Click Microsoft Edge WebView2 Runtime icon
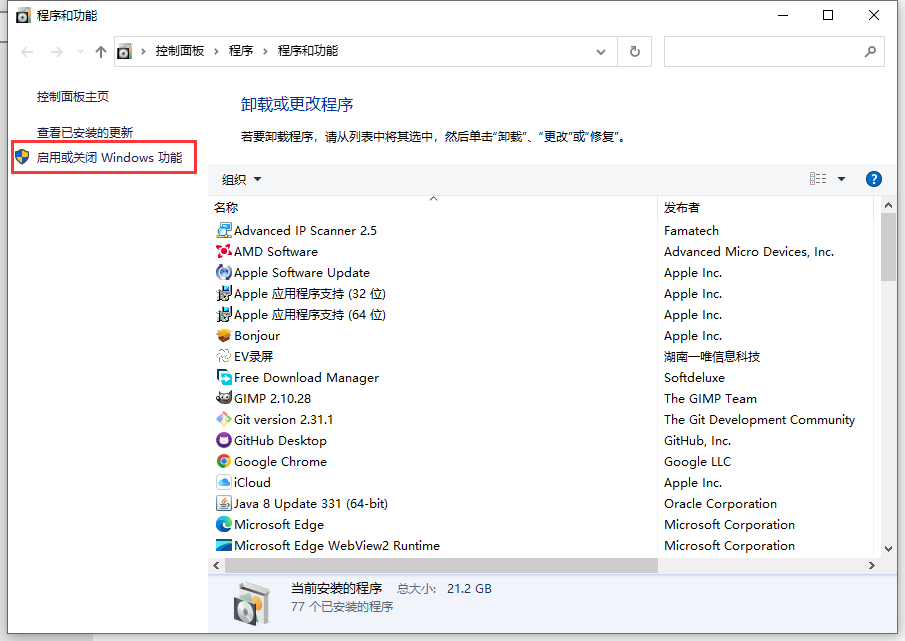This screenshot has width=905, height=641. point(223,545)
